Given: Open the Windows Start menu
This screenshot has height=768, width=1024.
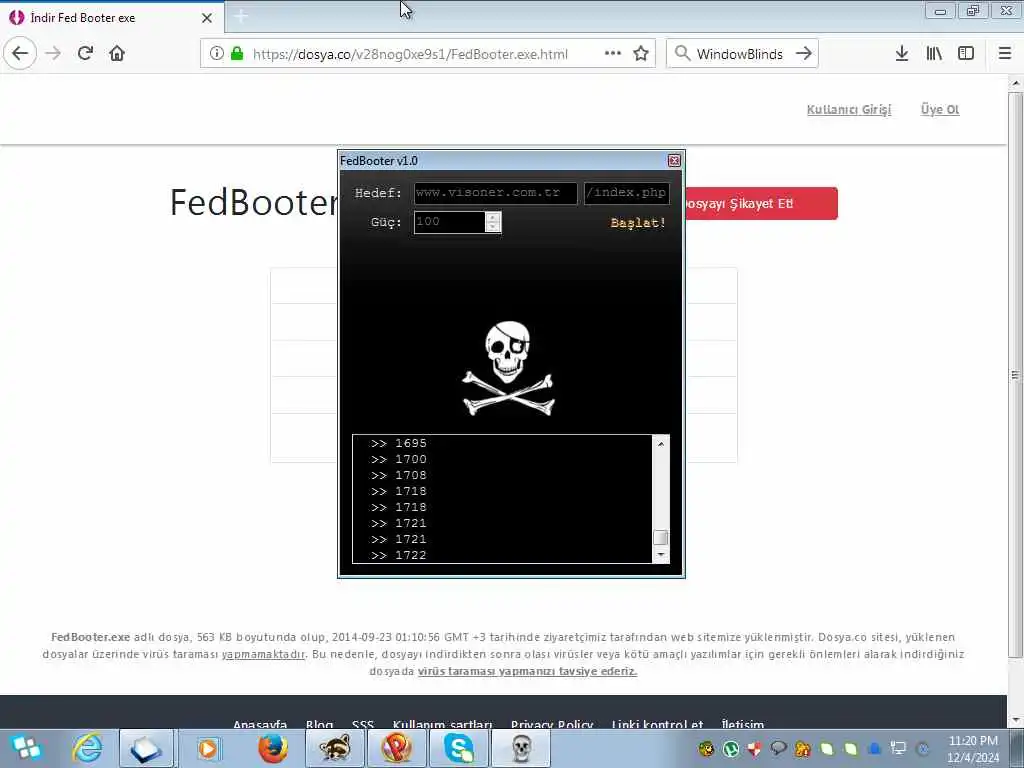Looking at the screenshot, I should point(26,748).
